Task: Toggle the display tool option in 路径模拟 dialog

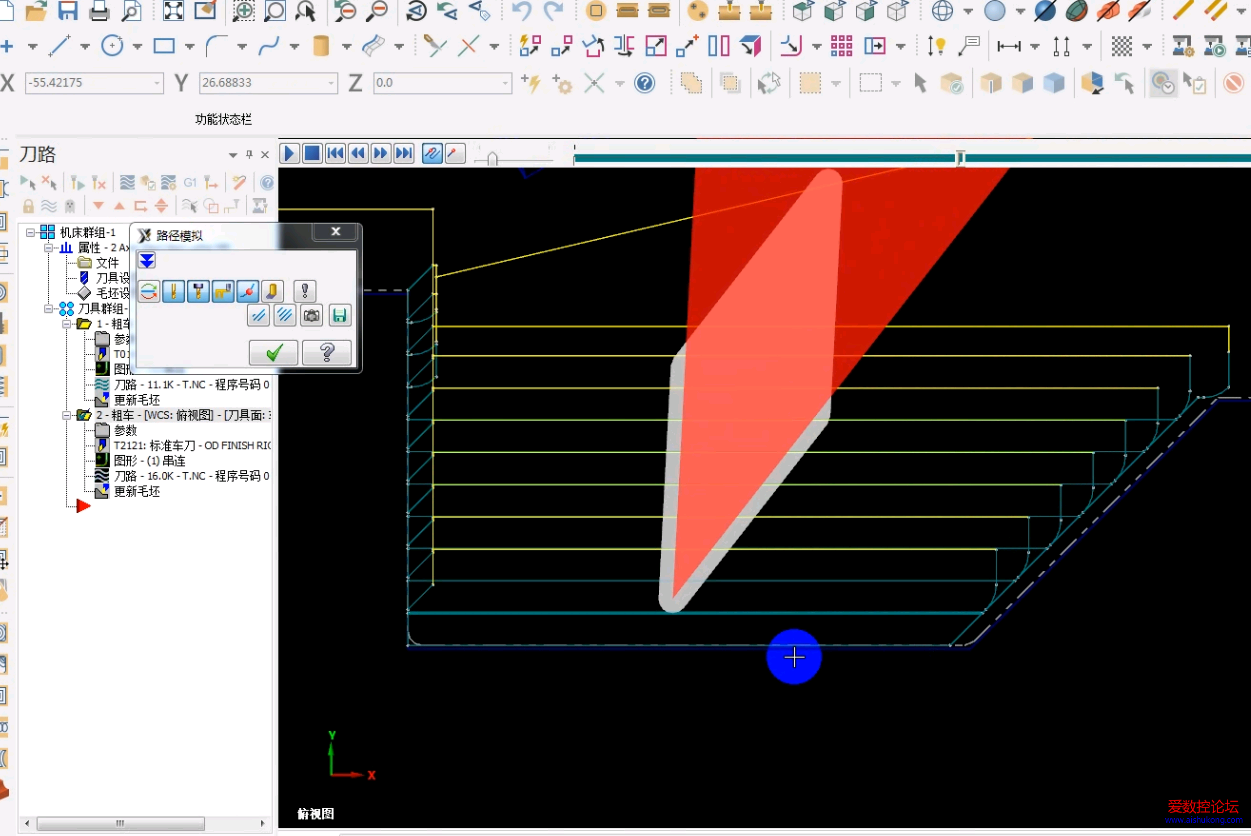Action: coord(174,291)
